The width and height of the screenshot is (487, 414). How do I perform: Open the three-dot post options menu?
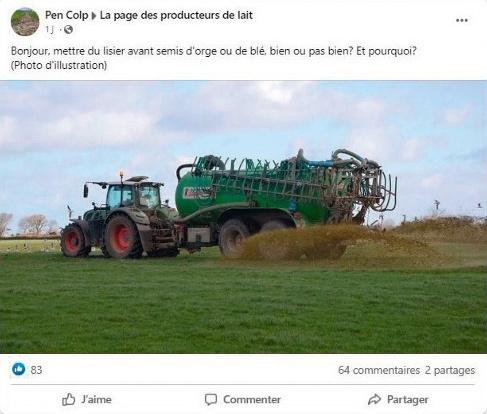(x=462, y=20)
